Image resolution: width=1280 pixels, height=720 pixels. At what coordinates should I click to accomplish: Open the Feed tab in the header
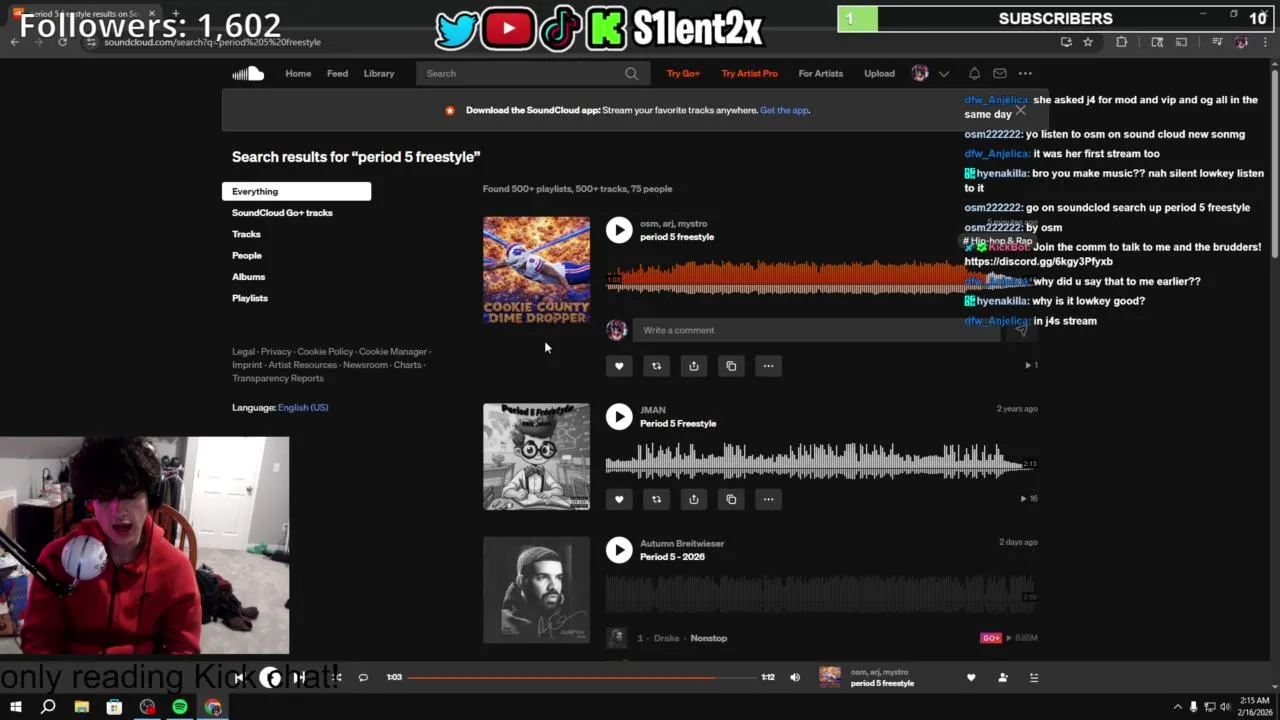(x=338, y=73)
